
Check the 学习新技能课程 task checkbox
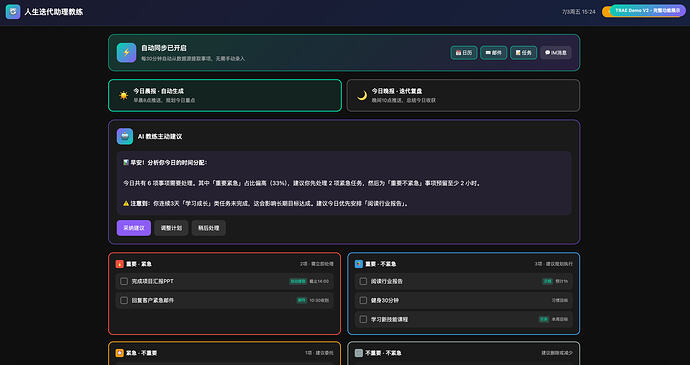363,319
